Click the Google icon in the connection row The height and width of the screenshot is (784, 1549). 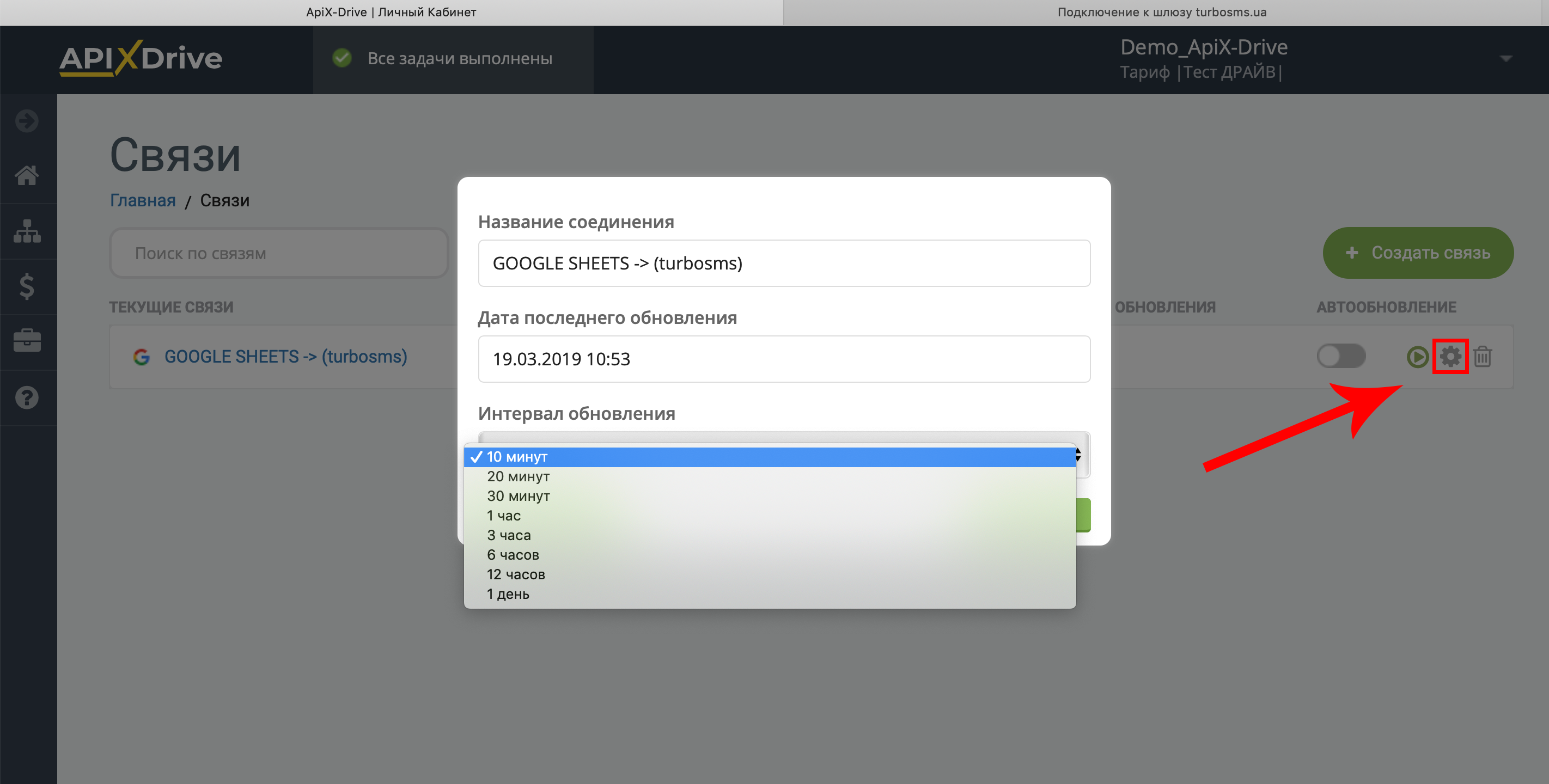[x=141, y=357]
